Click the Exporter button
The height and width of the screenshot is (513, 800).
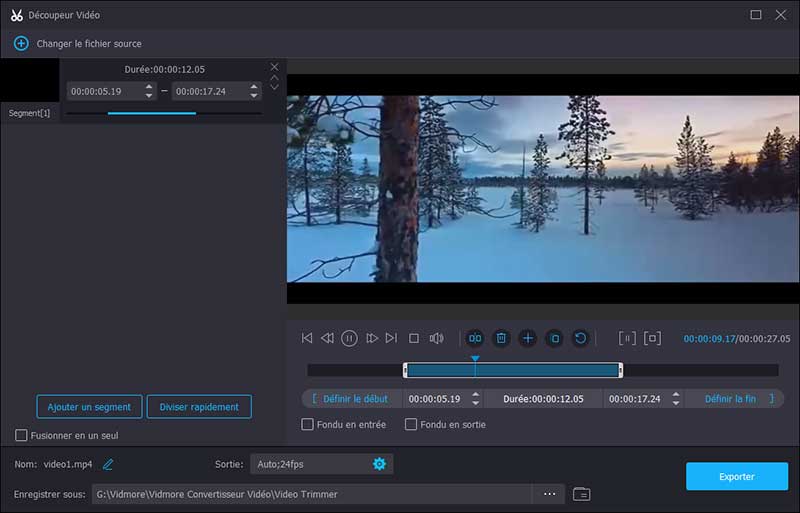click(x=736, y=477)
